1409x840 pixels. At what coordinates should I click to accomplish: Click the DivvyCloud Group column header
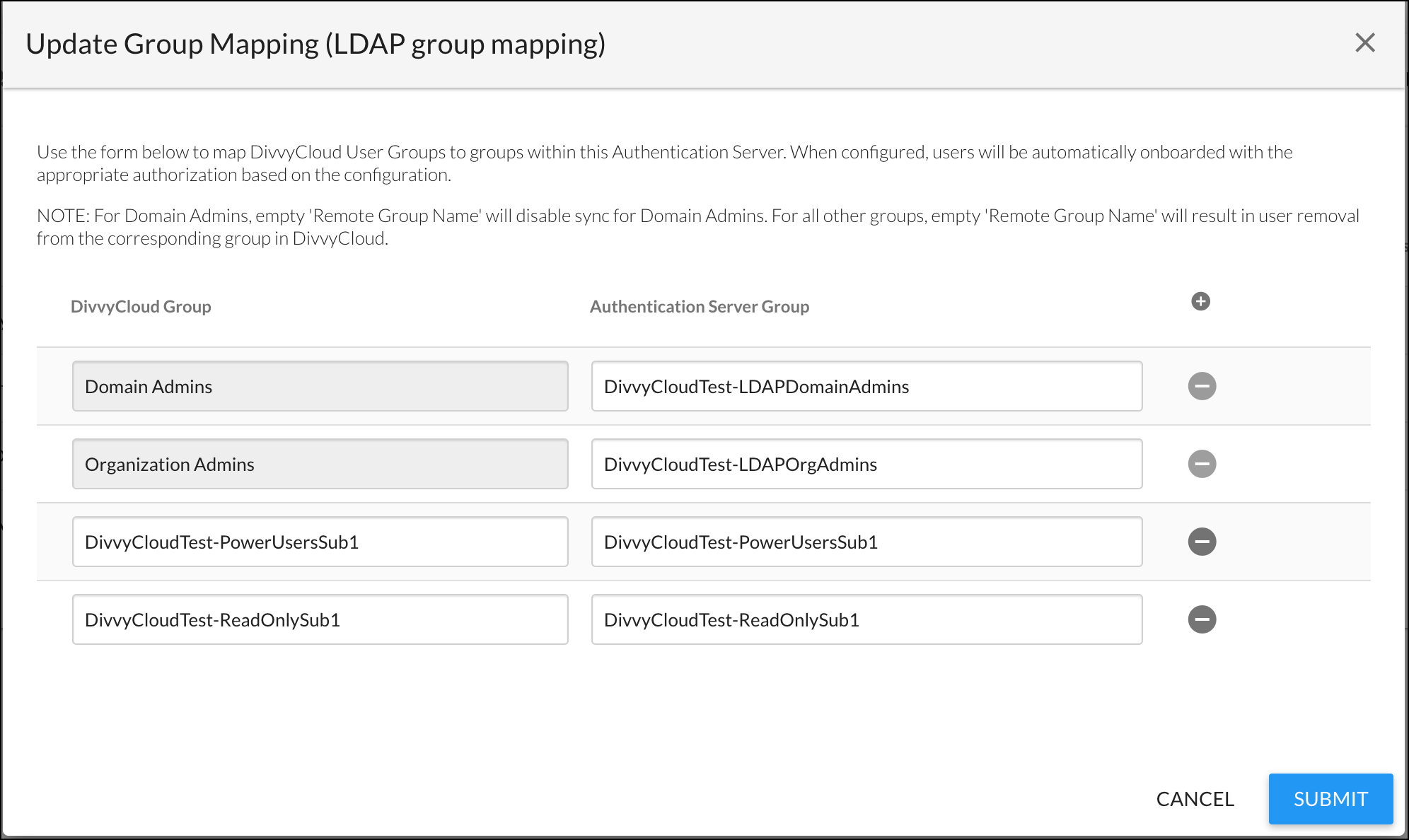141,307
